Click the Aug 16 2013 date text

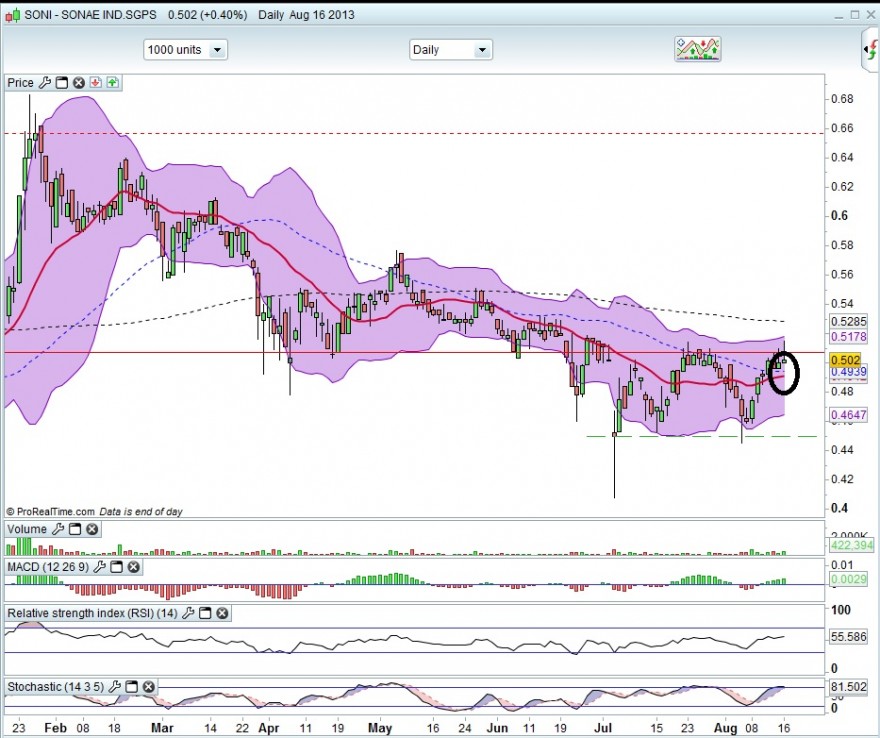(322, 15)
